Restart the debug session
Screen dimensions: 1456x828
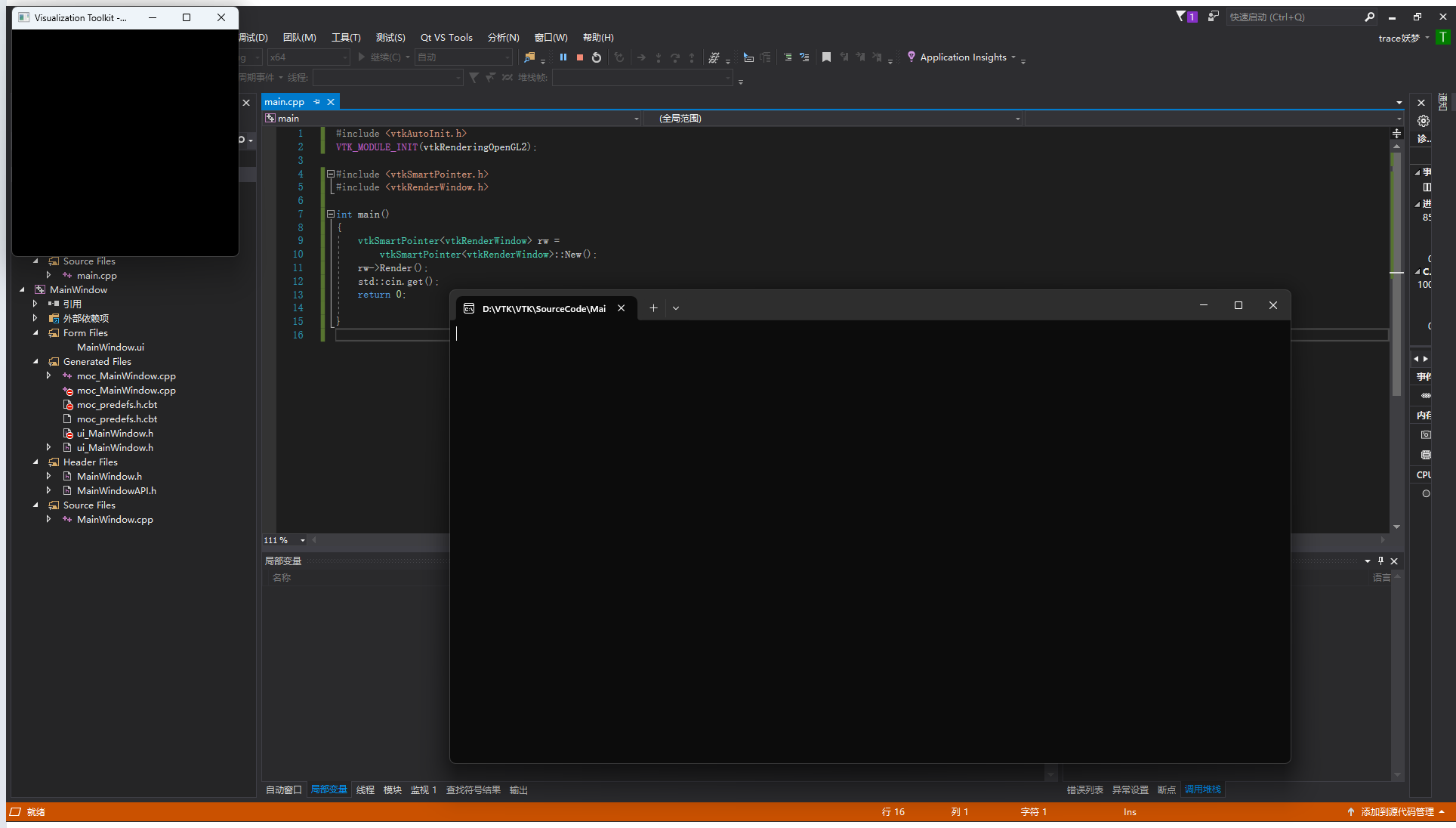point(597,57)
